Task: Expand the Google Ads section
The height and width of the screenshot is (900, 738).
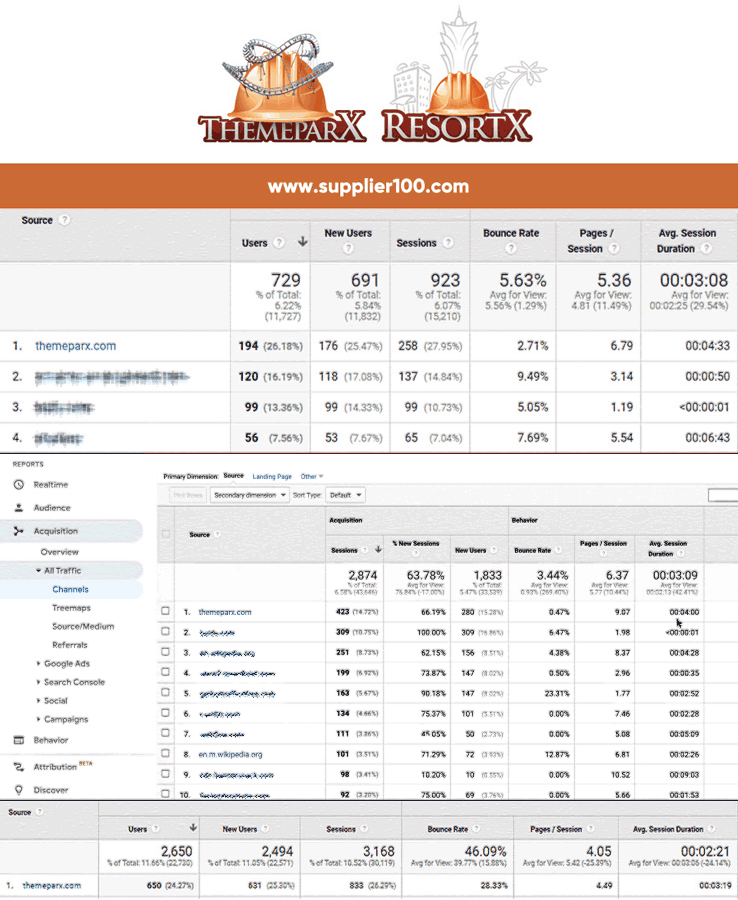Action: [38, 664]
